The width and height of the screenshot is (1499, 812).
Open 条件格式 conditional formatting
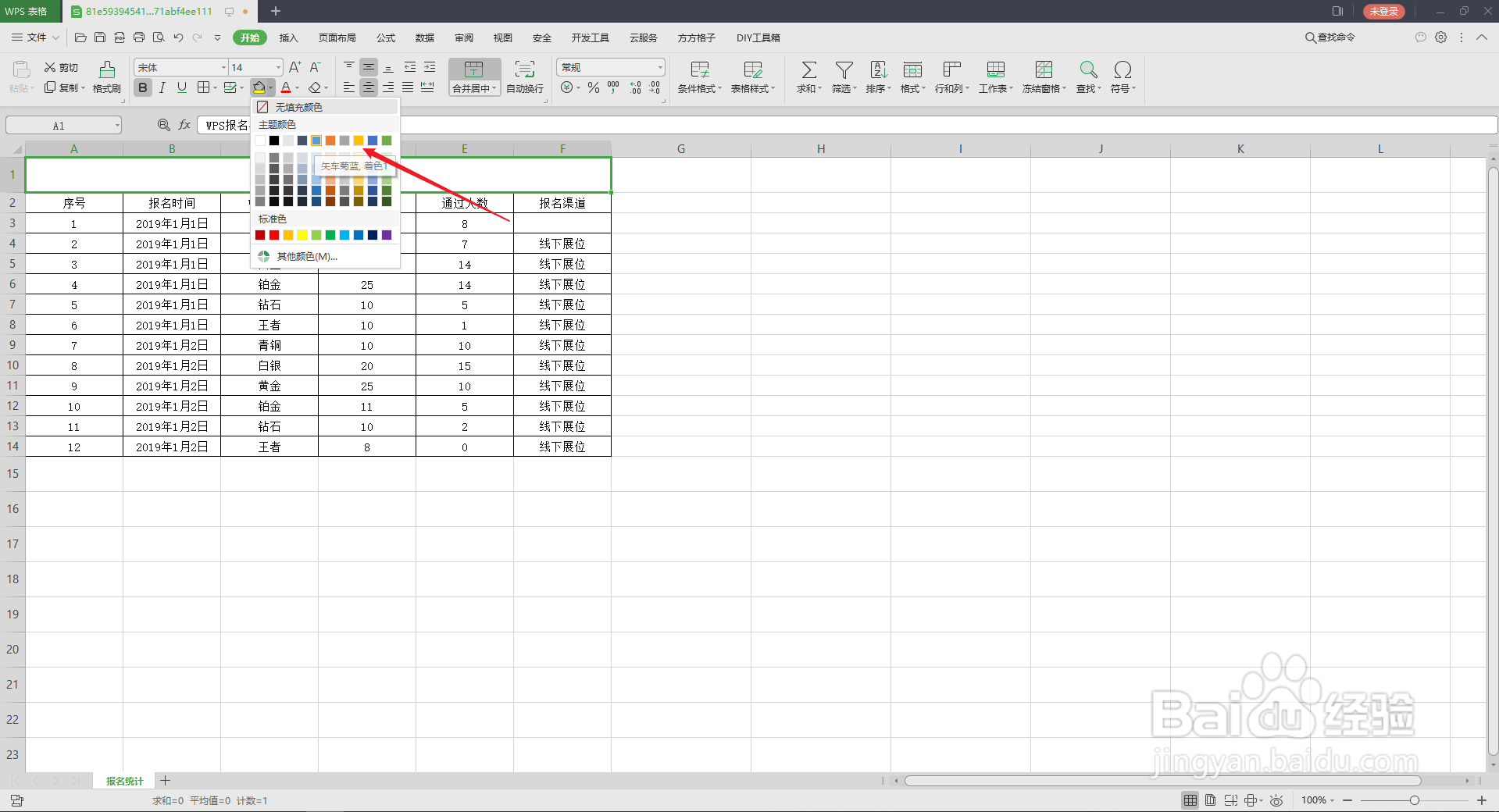(700, 77)
